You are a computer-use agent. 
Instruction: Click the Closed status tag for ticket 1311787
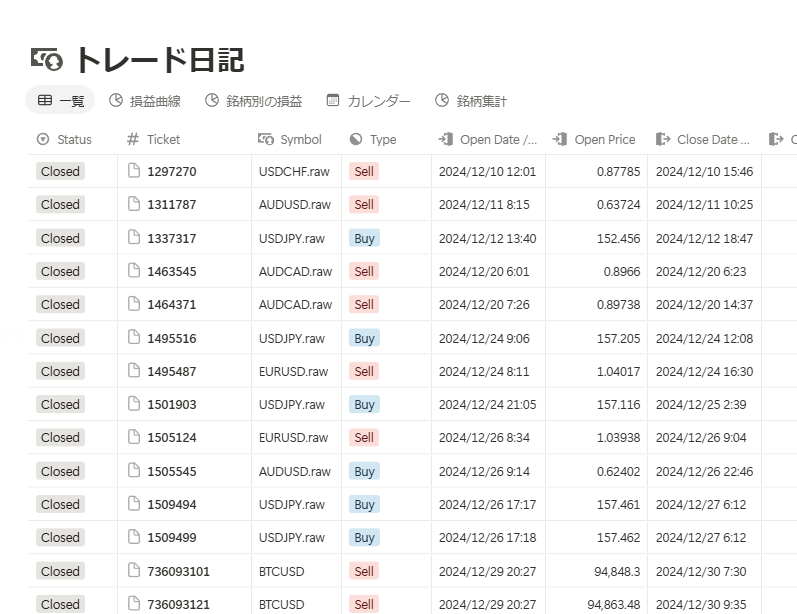coord(60,205)
